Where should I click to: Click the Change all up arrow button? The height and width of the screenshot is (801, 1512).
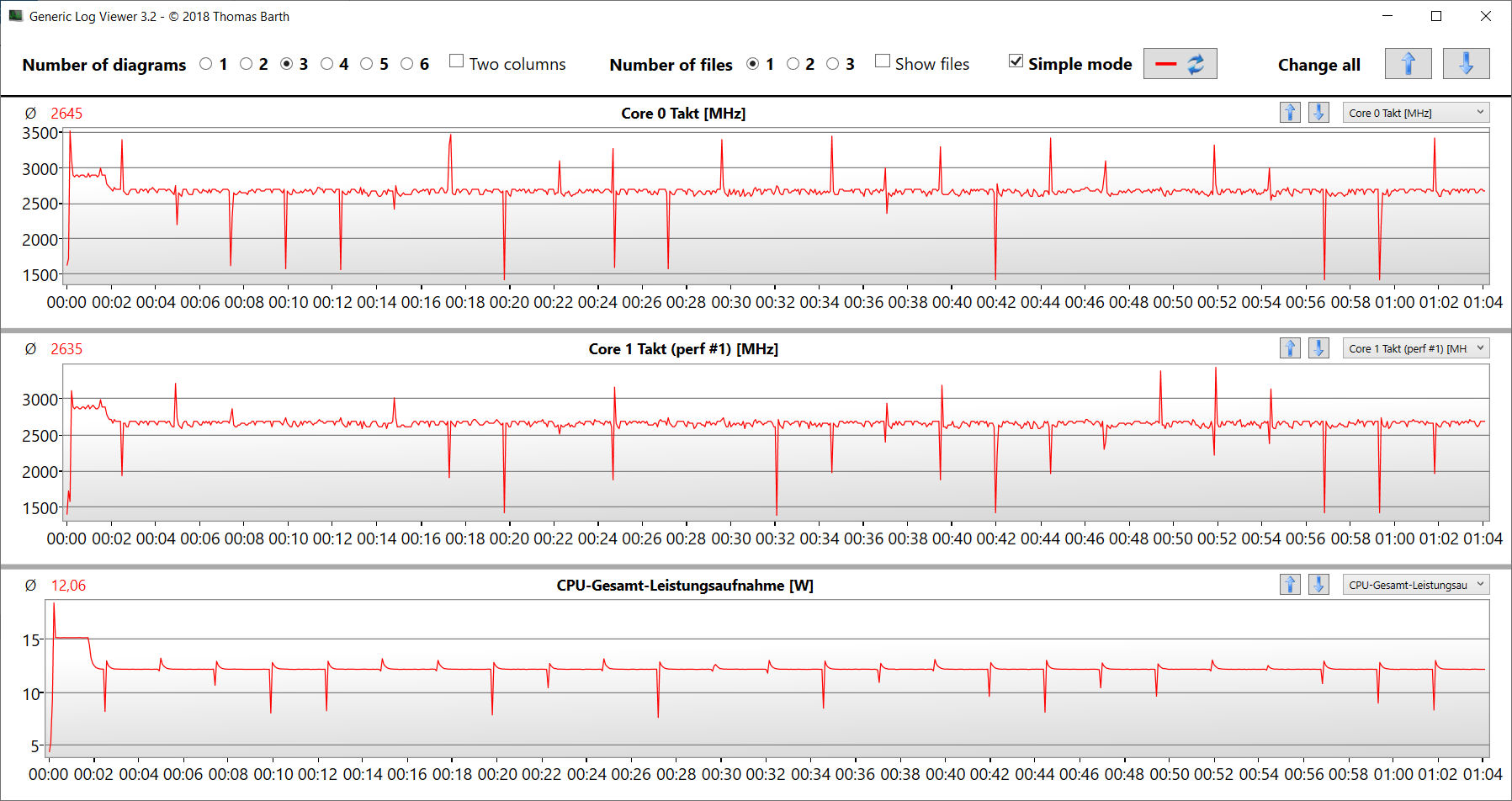click(1408, 64)
